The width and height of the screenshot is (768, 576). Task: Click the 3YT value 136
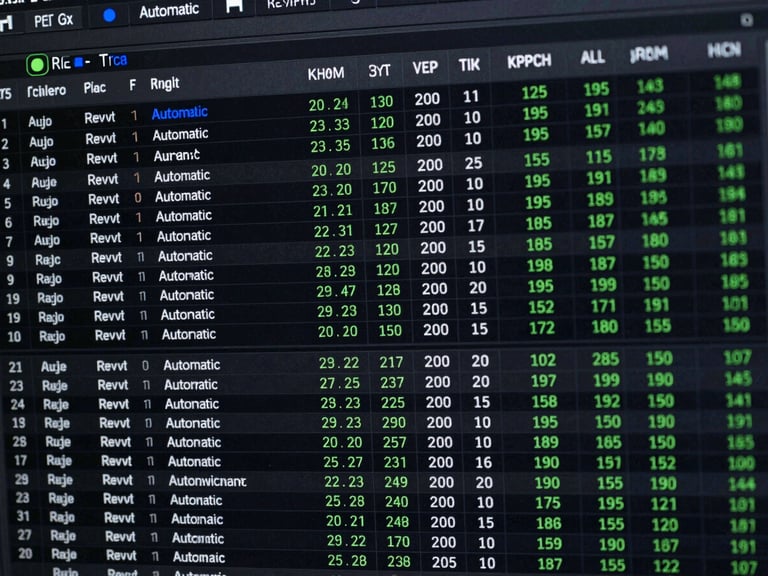[383, 144]
